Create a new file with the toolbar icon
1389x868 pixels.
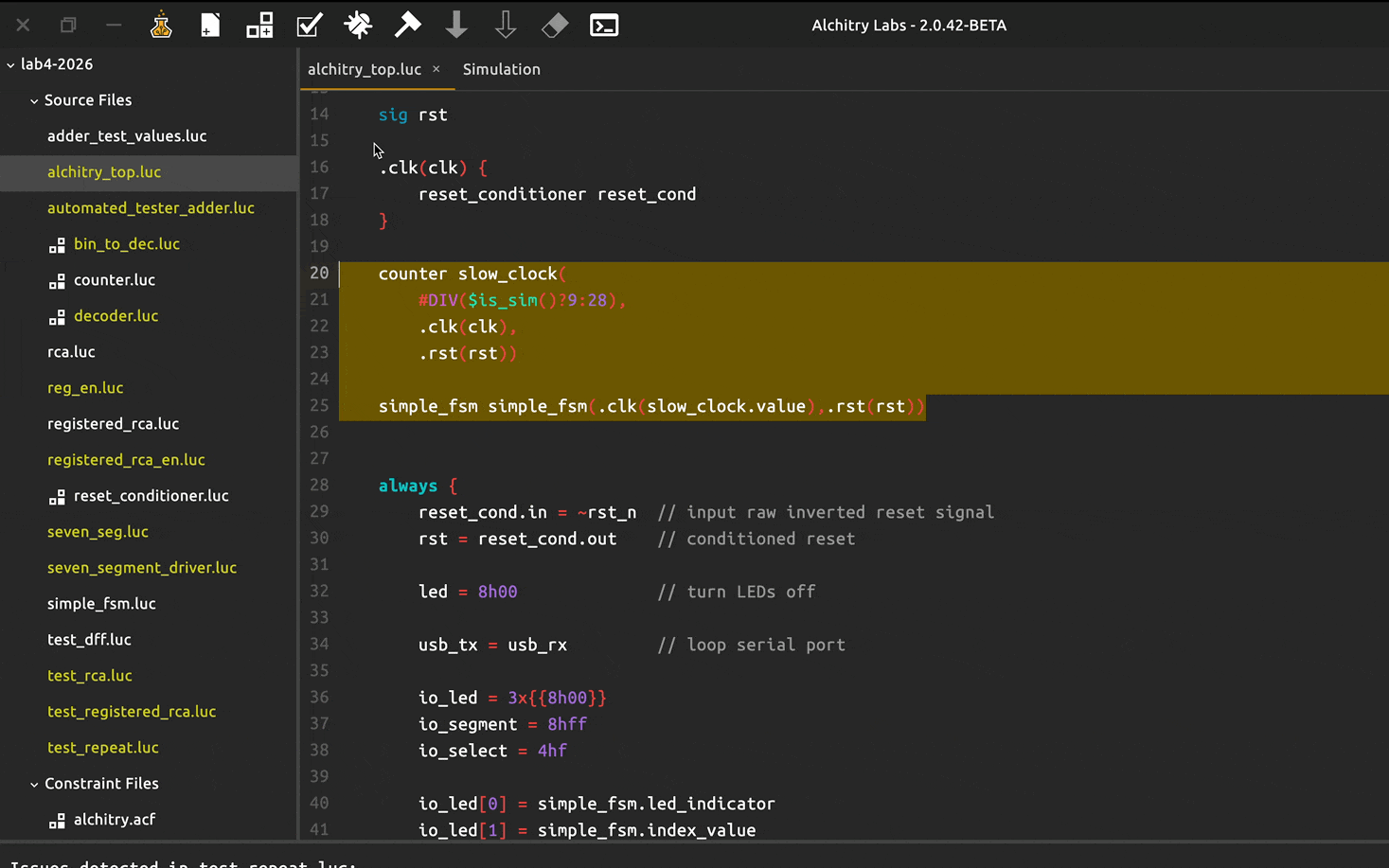click(x=210, y=26)
